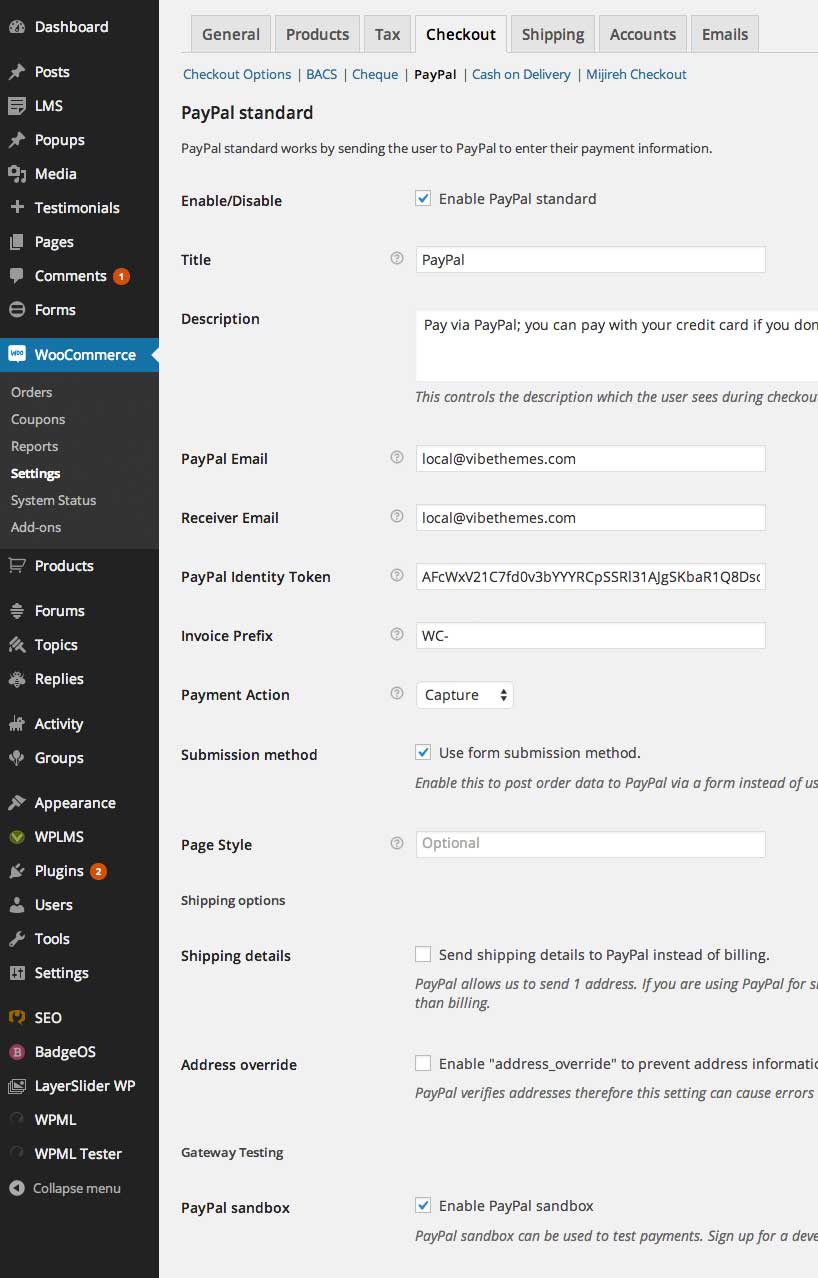Switch to the Products settings tab

pos(317,34)
